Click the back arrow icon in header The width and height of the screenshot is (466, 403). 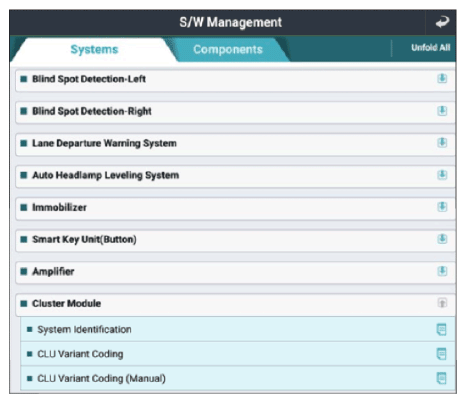[x=442, y=22]
